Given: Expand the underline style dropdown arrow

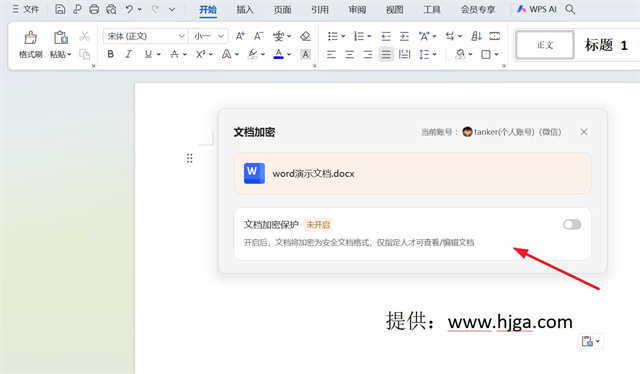Looking at the screenshot, I should pyautogui.click(x=158, y=54).
